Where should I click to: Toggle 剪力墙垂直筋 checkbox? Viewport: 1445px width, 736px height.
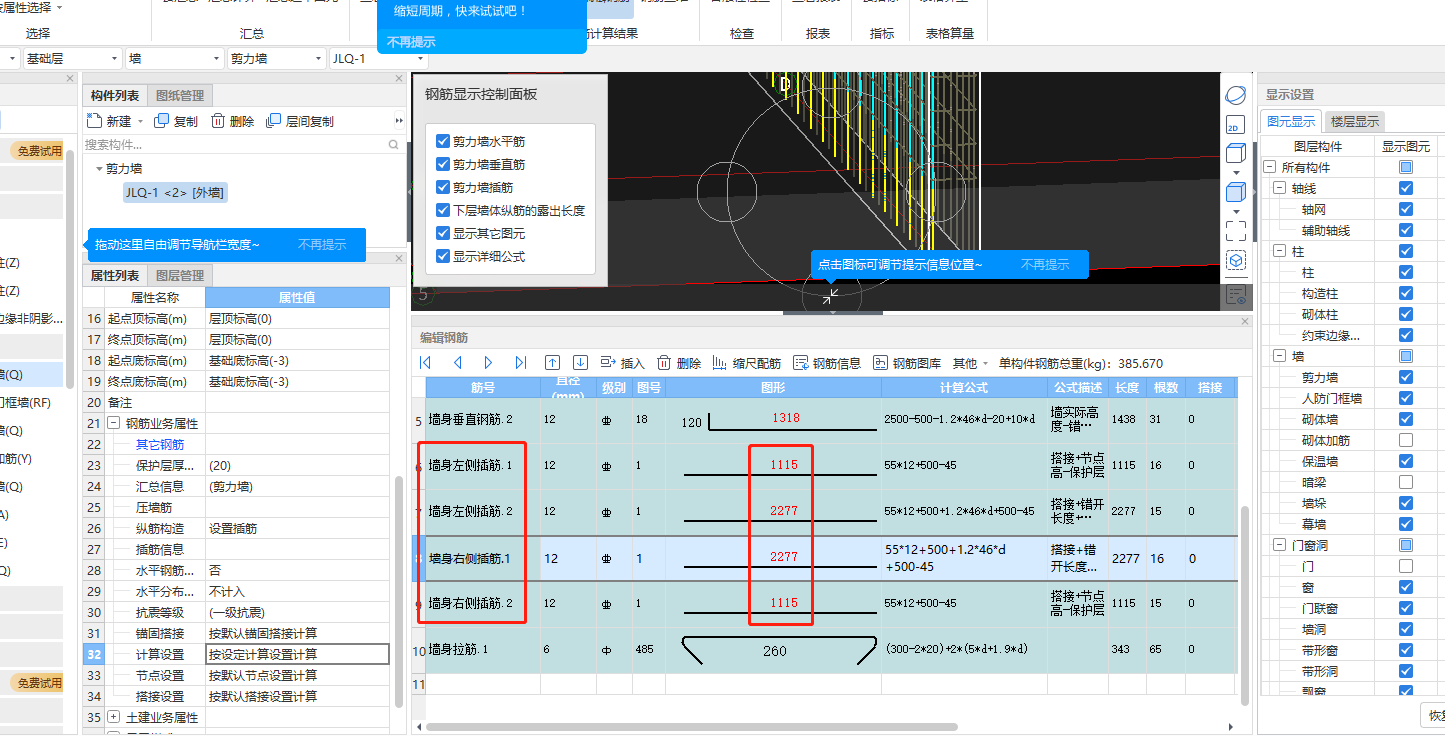click(443, 164)
